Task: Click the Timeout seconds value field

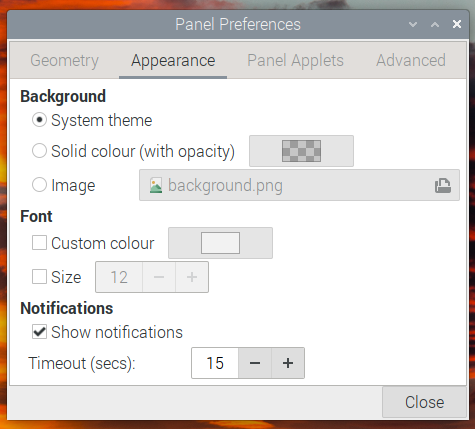Action: coord(215,363)
